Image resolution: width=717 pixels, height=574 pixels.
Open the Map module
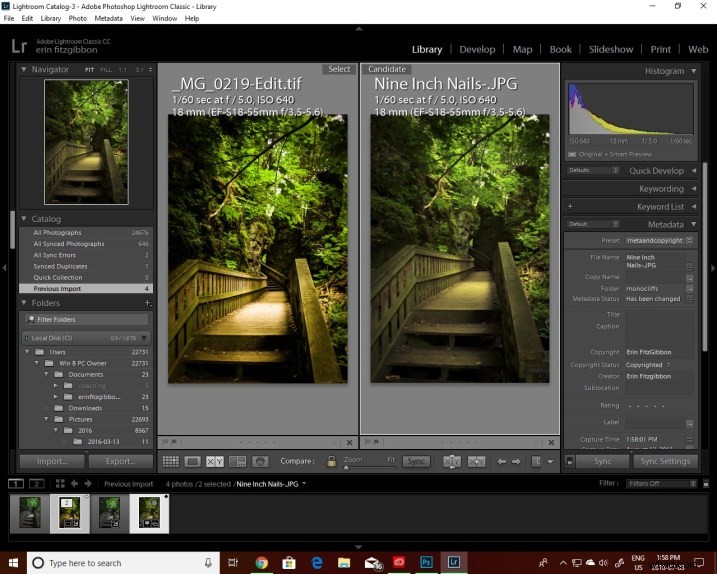coord(522,49)
